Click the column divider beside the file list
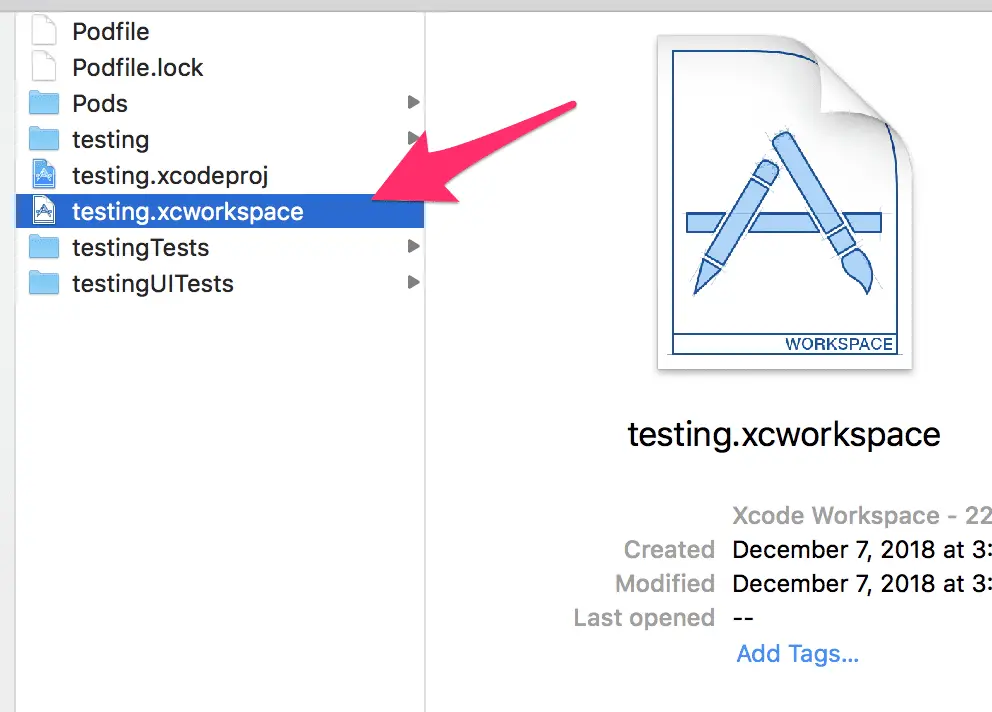Viewport: 992px width, 712px height. [x=425, y=361]
